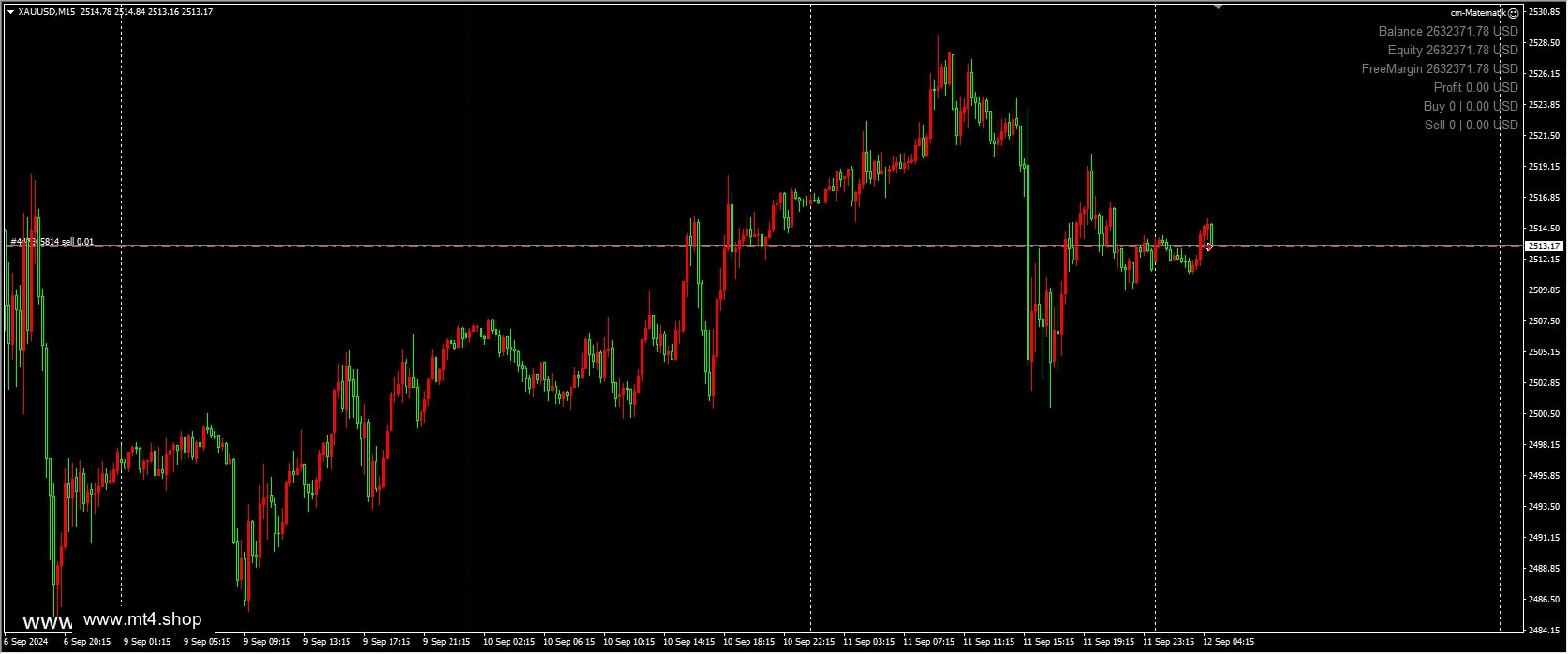Click the 9 Sep 01:15 time label
Screen dimensions: 1568x654
pos(147,643)
